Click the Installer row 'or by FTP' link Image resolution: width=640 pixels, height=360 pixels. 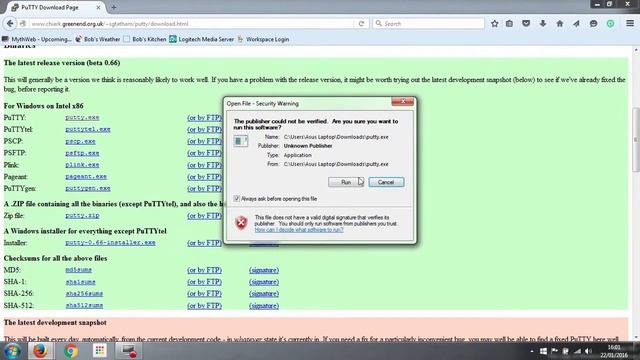click(x=204, y=243)
